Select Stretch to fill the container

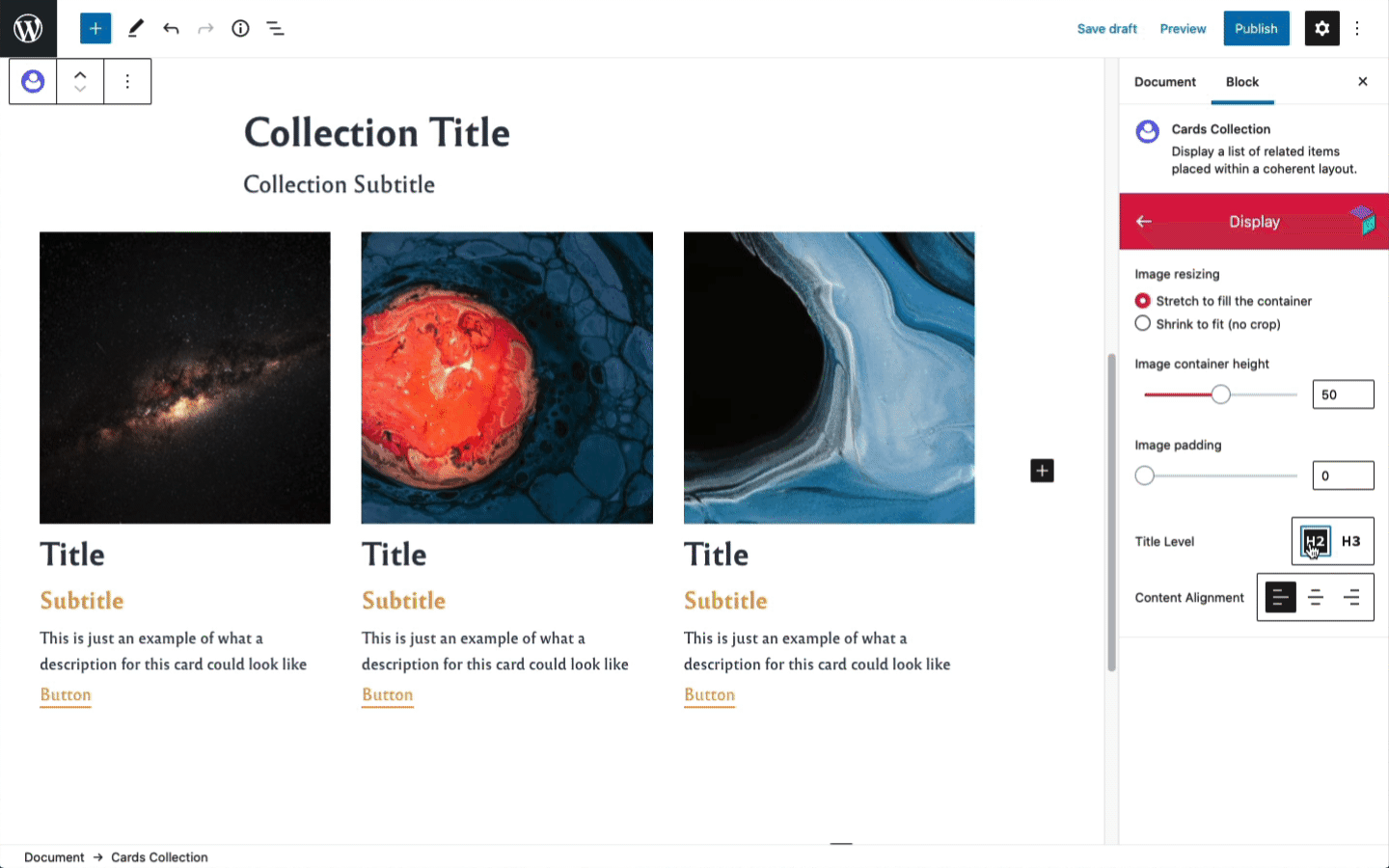[x=1143, y=301]
